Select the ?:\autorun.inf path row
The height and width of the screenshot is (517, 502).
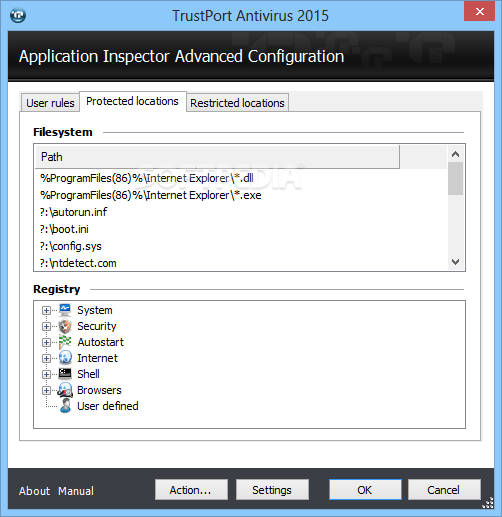[241, 212]
